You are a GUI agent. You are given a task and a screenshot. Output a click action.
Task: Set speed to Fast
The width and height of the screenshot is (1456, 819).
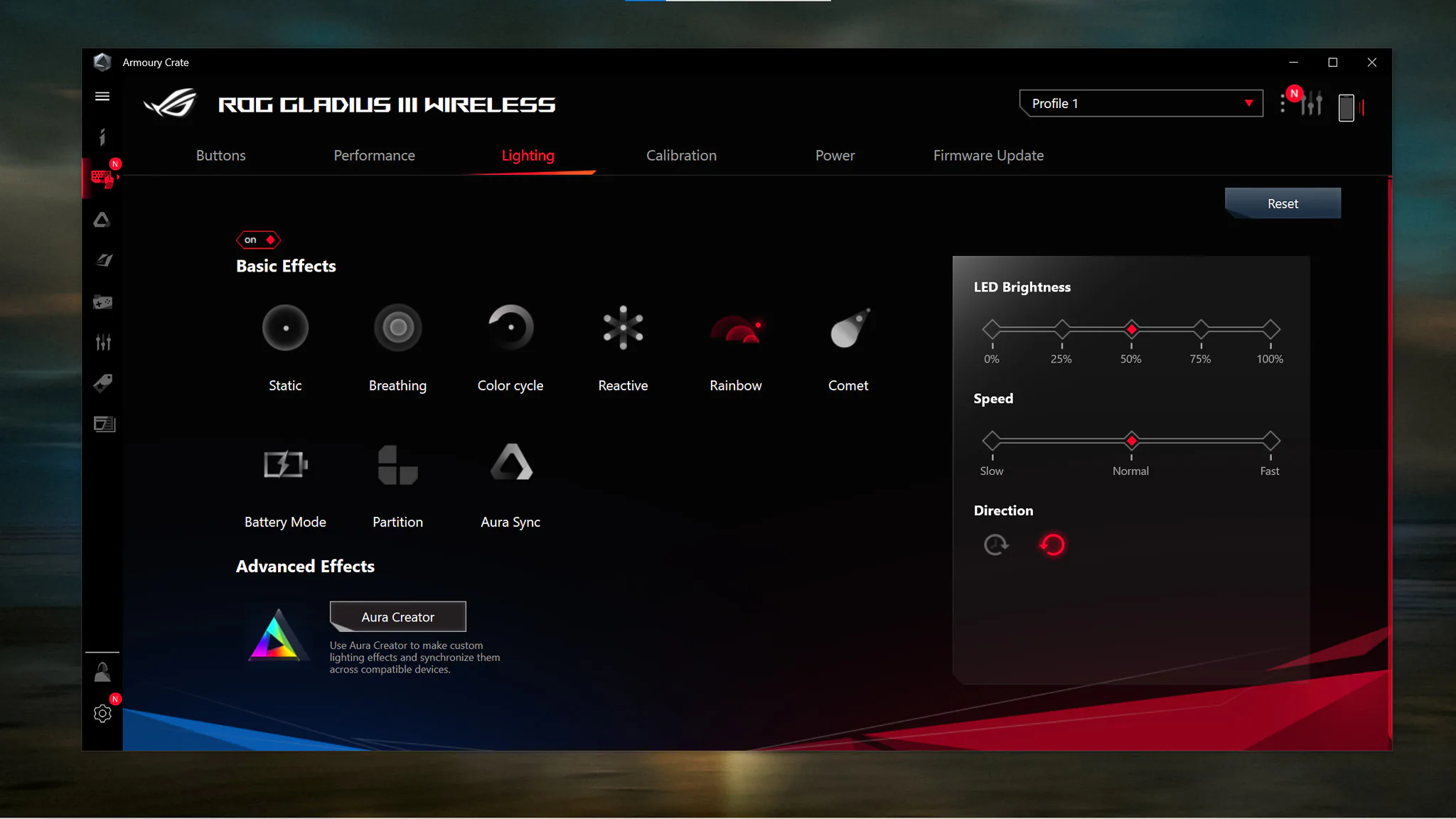pyautogui.click(x=1270, y=441)
